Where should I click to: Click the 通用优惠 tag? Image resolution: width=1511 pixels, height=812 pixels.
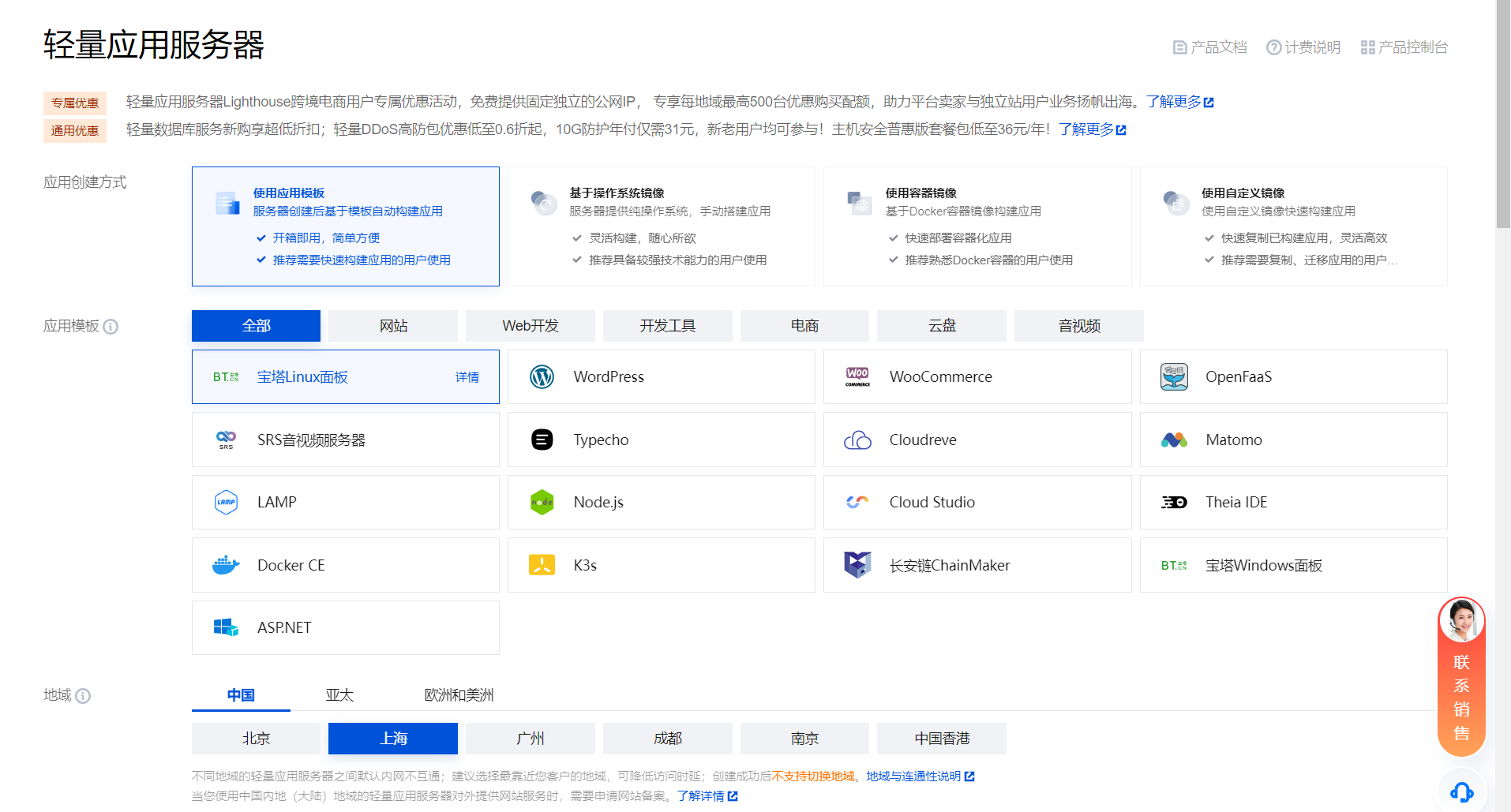coord(75,130)
